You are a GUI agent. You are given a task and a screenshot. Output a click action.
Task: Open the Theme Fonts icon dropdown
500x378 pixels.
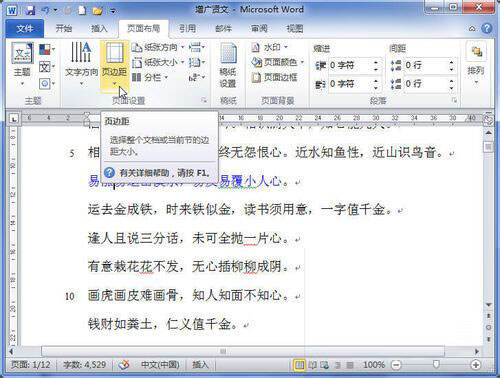tap(47, 67)
